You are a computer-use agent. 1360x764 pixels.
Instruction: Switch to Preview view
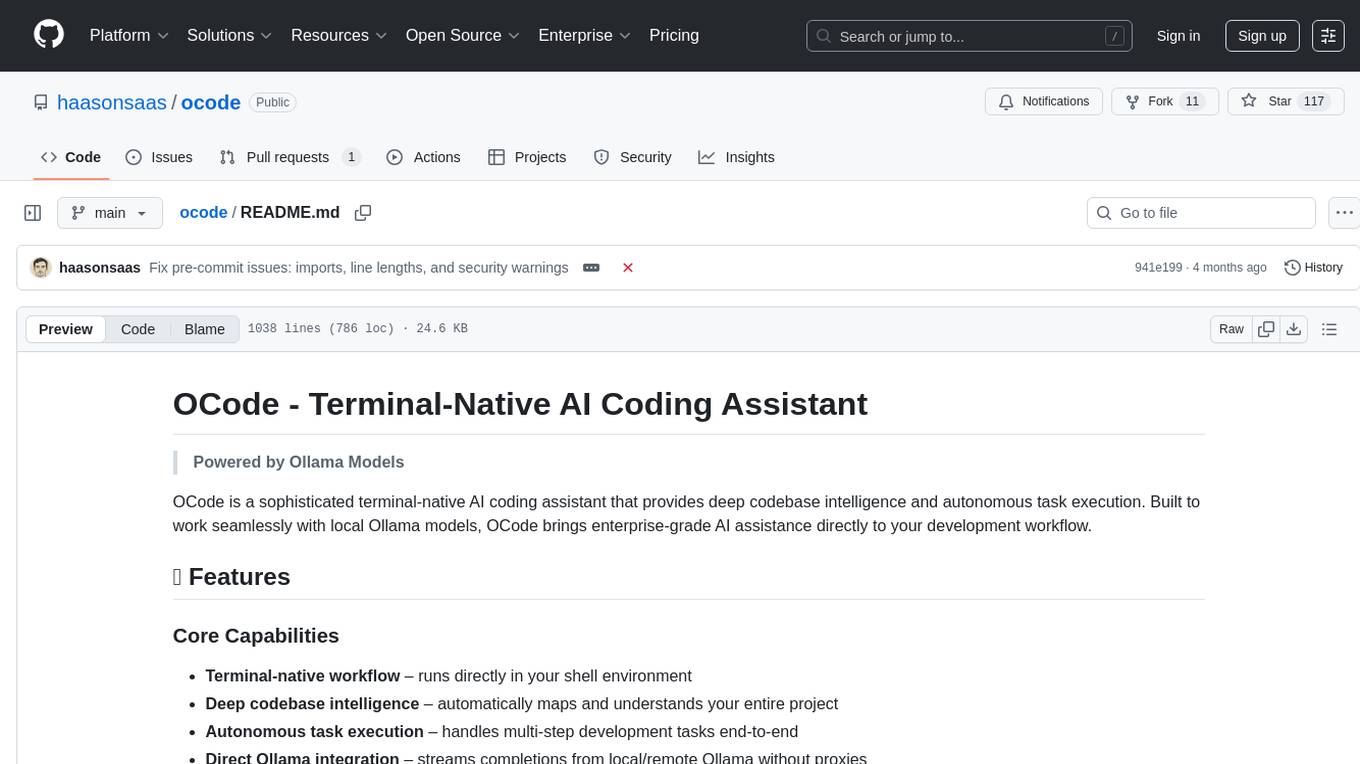tap(66, 329)
